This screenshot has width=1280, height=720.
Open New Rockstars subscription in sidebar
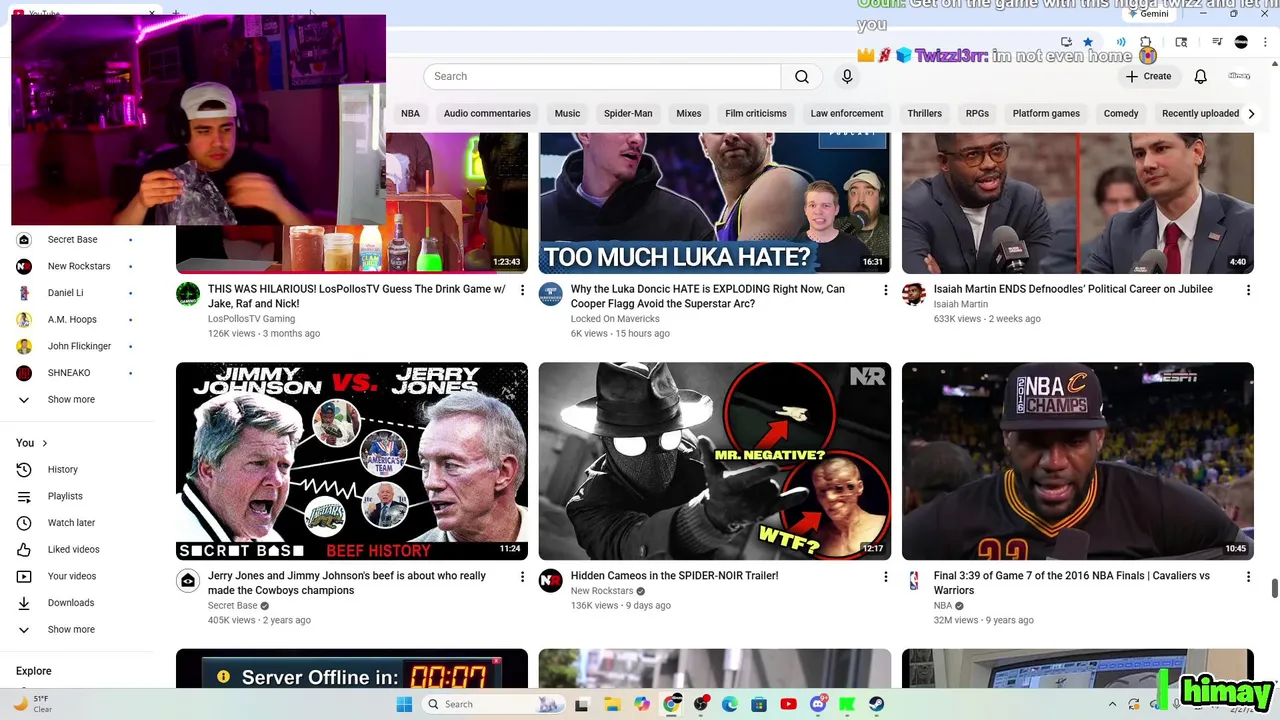pyautogui.click(x=78, y=266)
